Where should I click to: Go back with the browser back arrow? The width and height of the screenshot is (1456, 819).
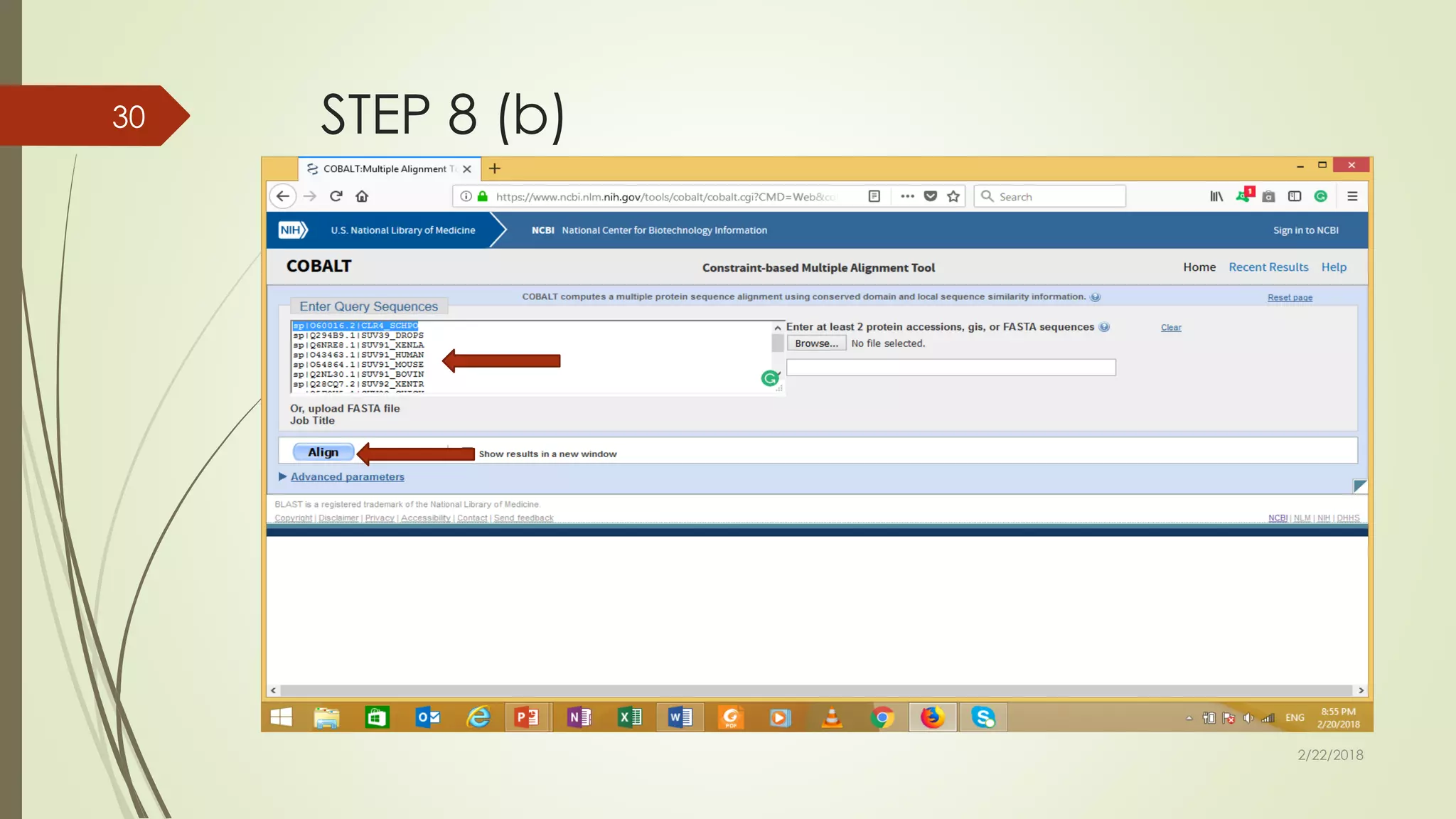coord(283,196)
